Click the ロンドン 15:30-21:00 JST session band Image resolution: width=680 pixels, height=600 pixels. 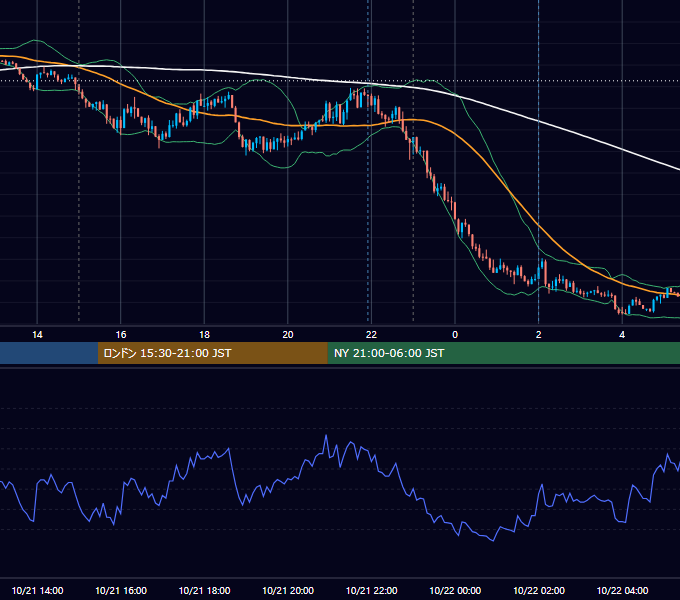click(212, 353)
